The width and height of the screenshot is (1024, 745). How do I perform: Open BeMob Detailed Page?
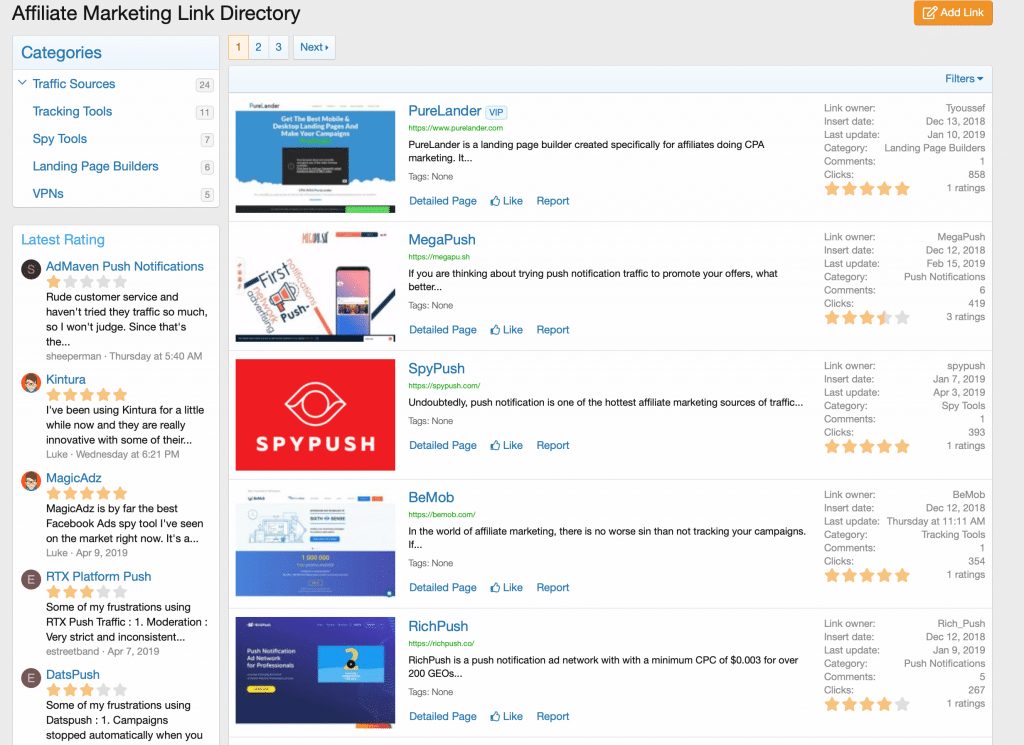(x=443, y=588)
